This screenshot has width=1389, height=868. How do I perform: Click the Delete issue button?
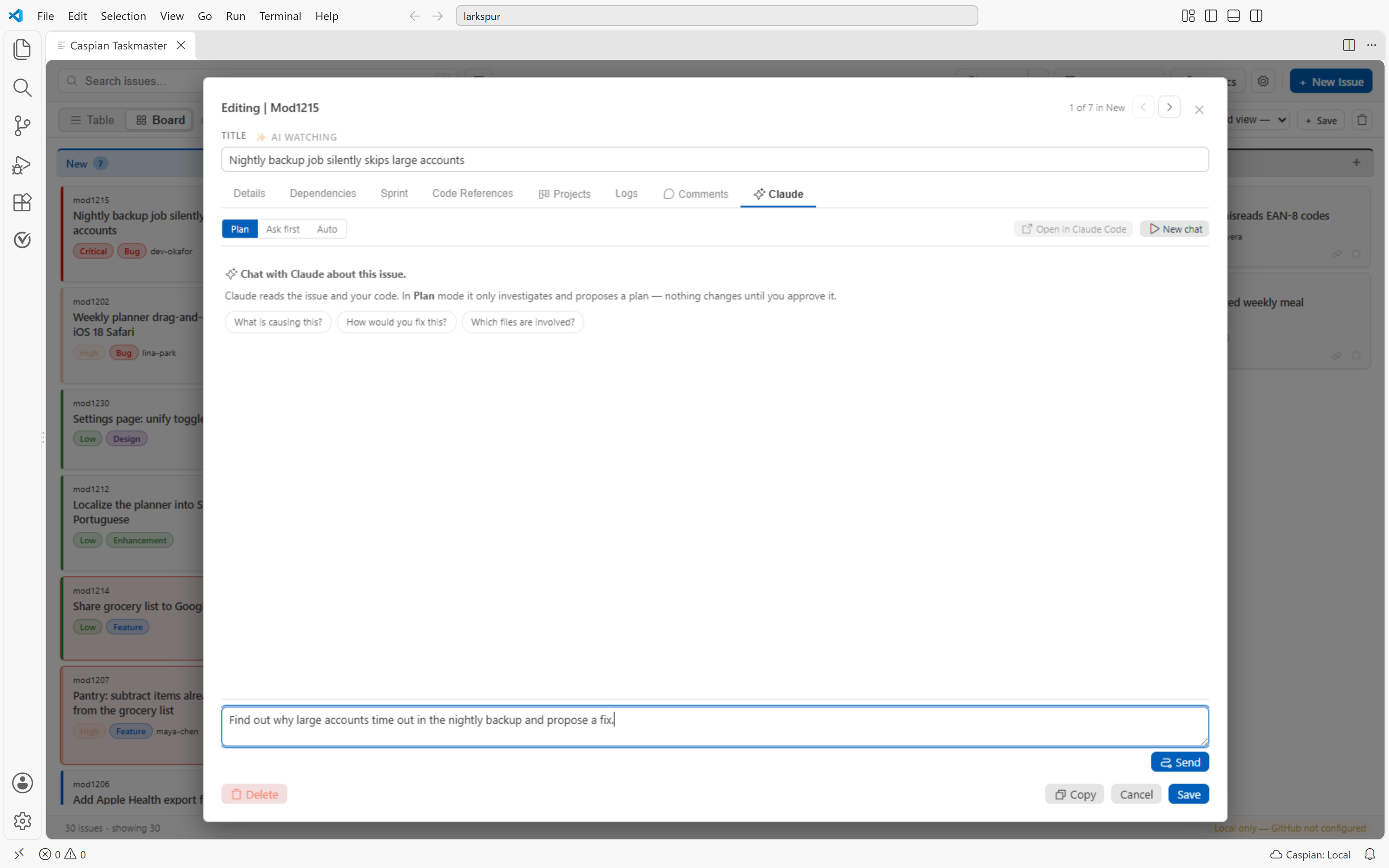254,795
